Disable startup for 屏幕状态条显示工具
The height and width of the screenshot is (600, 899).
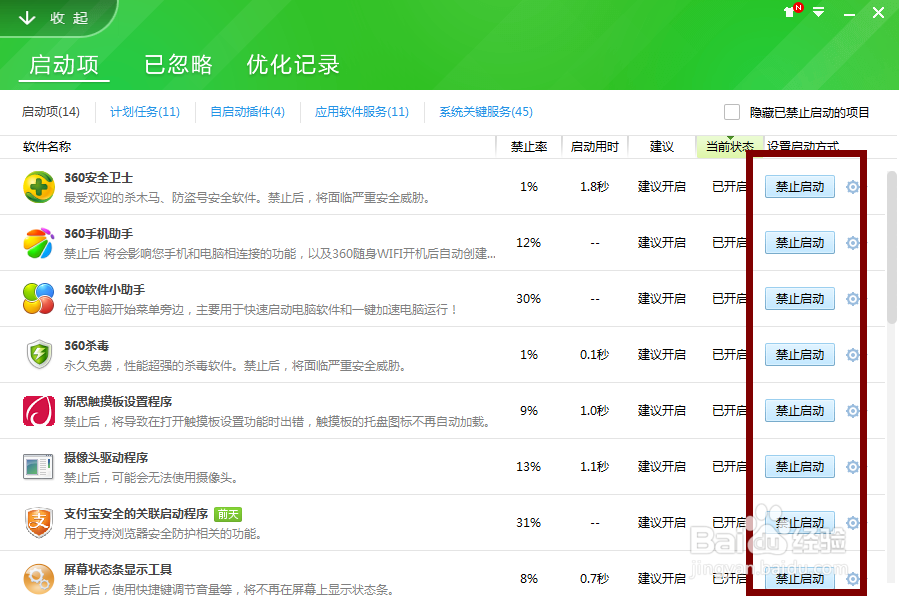(x=800, y=578)
